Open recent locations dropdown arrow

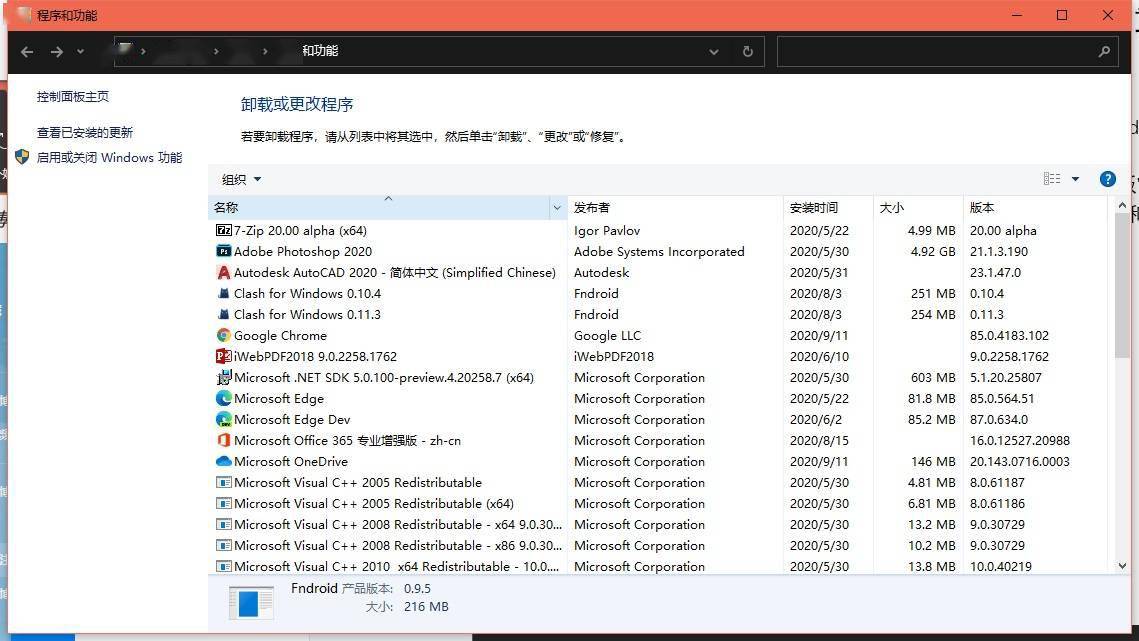[x=80, y=52]
